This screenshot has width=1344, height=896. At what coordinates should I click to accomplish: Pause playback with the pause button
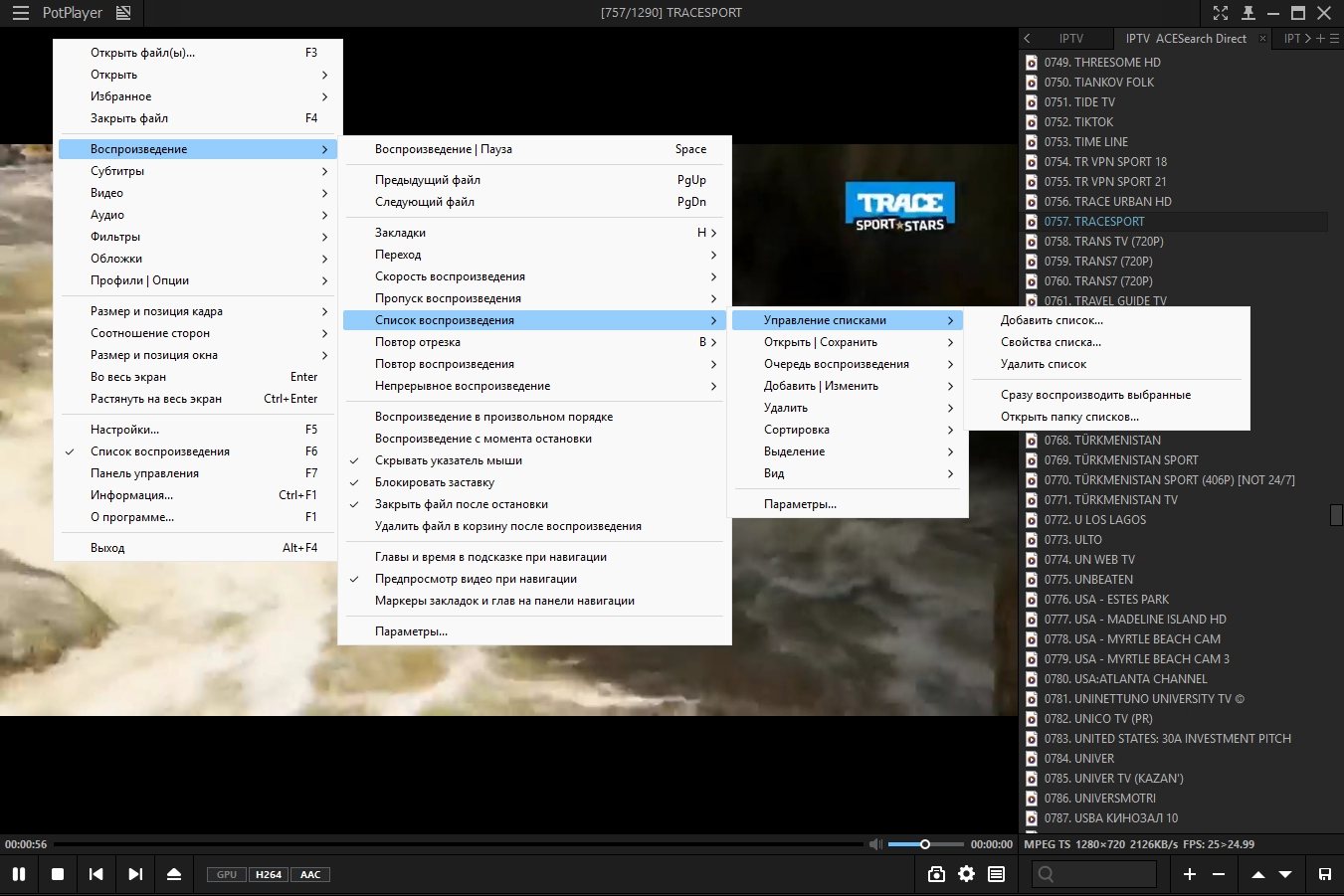pos(18,874)
